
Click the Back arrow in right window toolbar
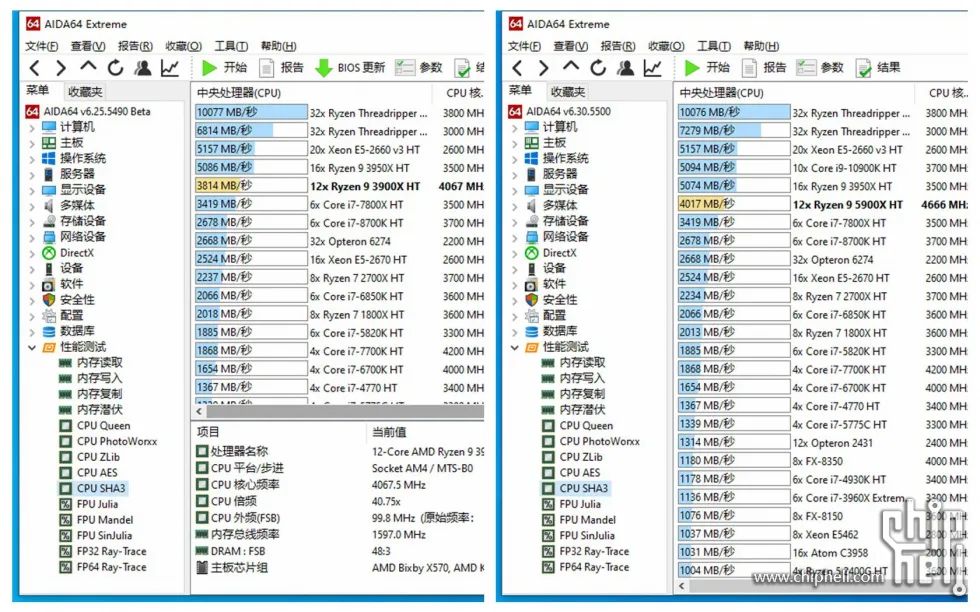click(517, 68)
